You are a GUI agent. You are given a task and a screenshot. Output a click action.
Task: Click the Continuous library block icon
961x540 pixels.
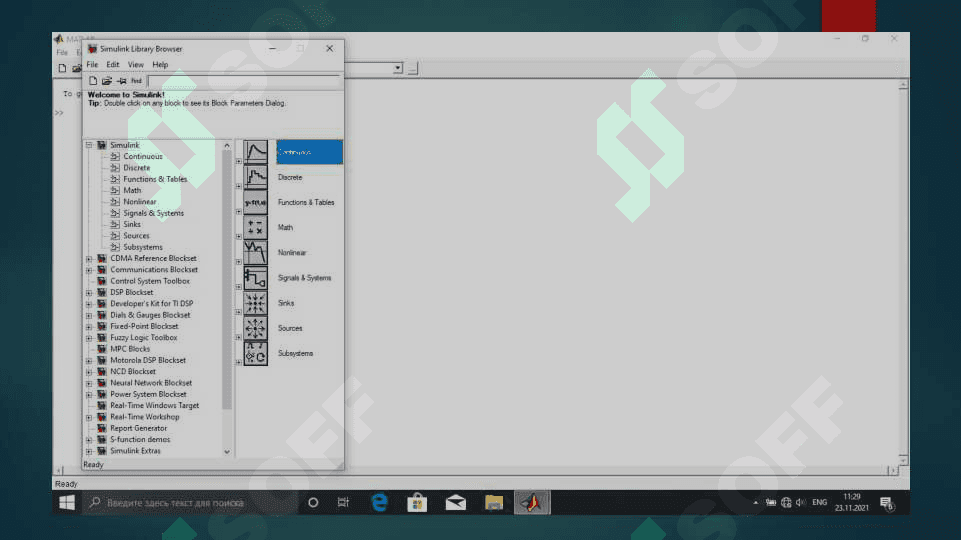click(256, 152)
